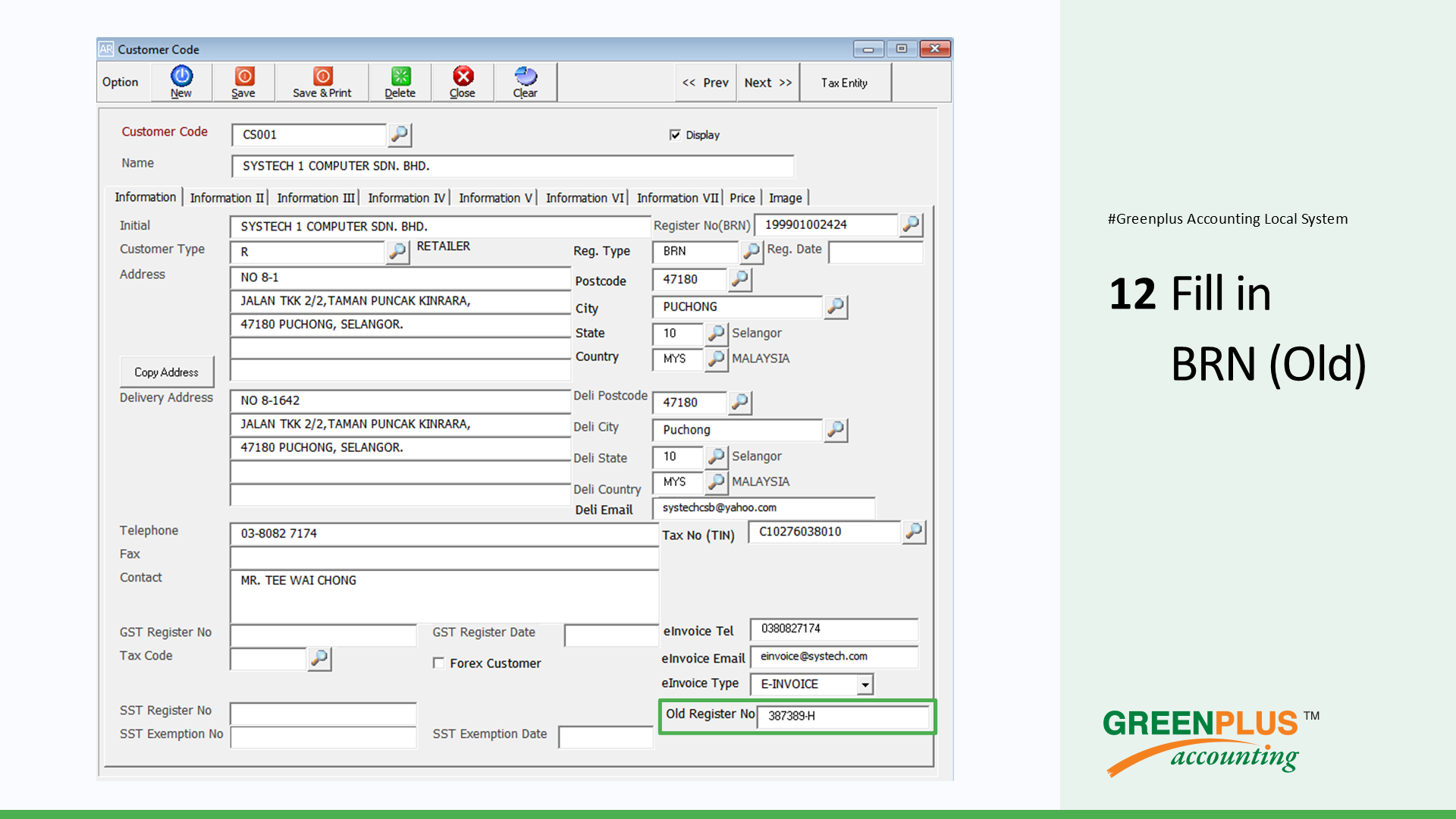This screenshot has height=819, width=1456.
Task: Click the Initial field
Action: [x=440, y=227]
